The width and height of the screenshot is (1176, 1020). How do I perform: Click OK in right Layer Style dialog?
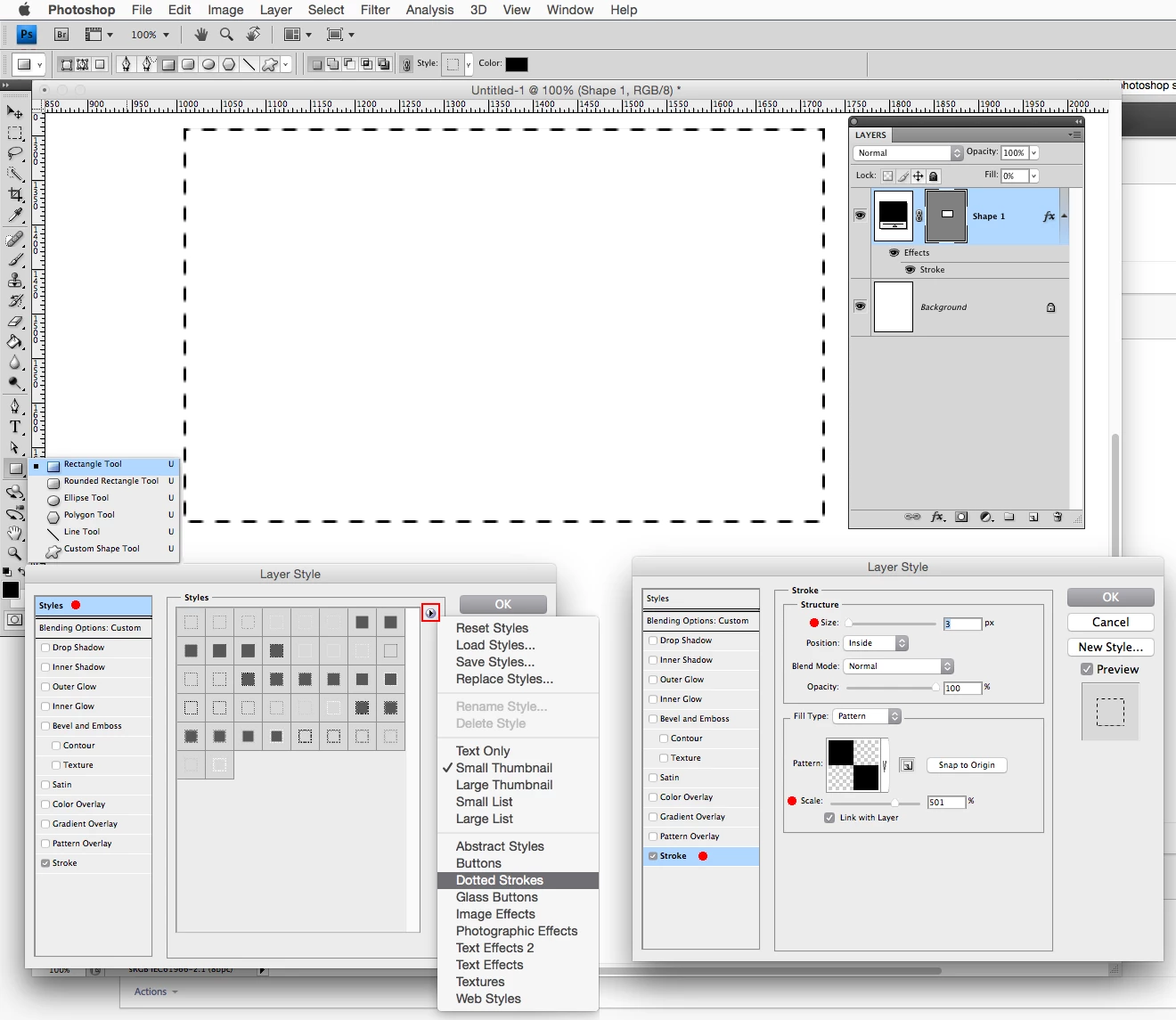click(x=1110, y=597)
